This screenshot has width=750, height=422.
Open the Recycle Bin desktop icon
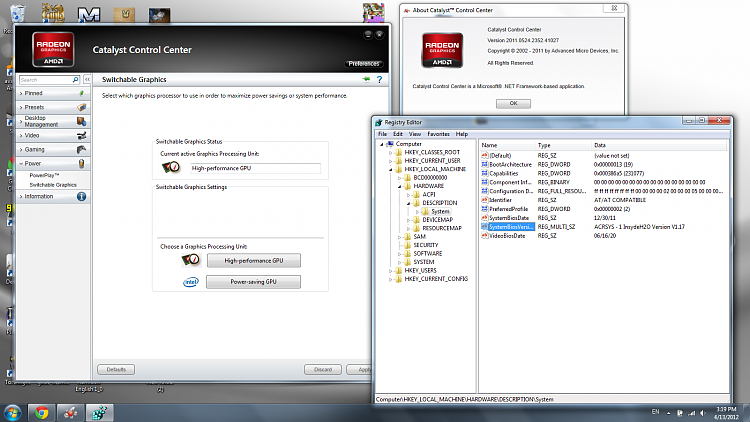coord(18,13)
